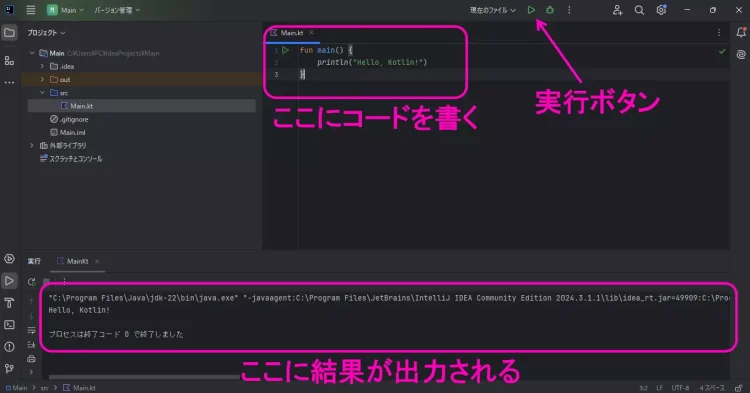The height and width of the screenshot is (393, 750).
Task: Open the main hamburger menu
Action: pos(31,10)
